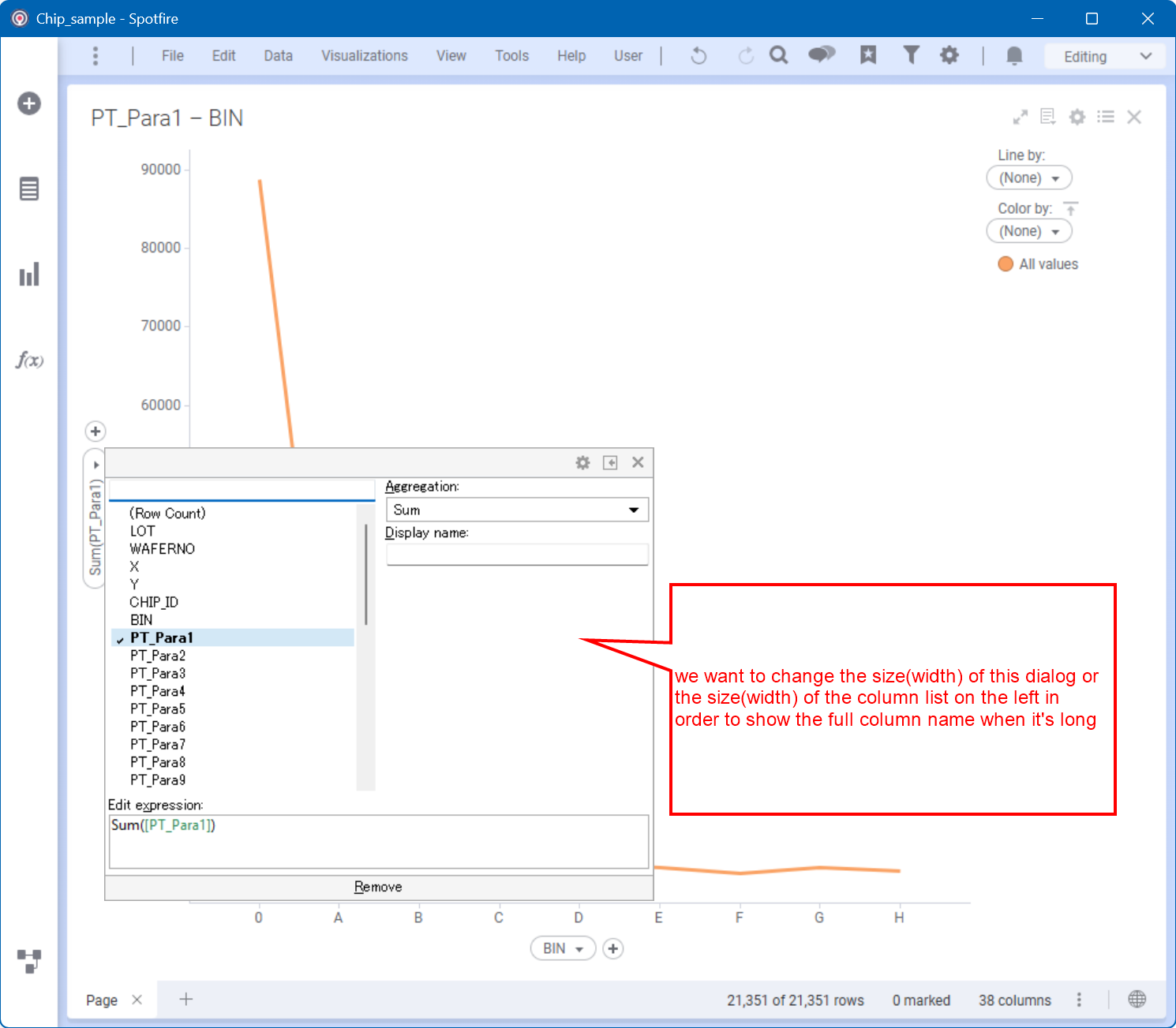Open the Notifications bell icon
This screenshot has height=1028, width=1176.
1014,55
